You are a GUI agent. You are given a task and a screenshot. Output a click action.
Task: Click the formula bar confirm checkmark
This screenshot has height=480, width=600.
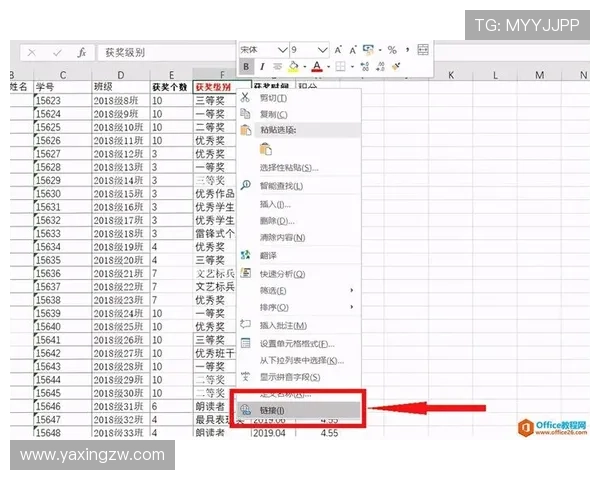(x=57, y=53)
